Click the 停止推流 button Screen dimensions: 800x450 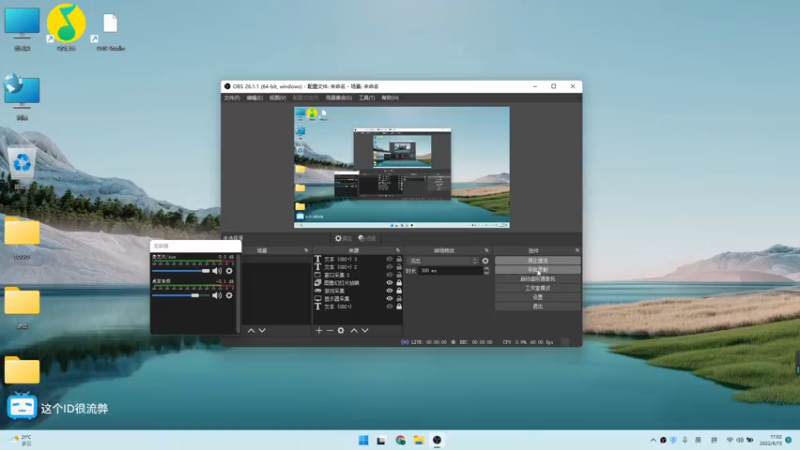pyautogui.click(x=537, y=260)
